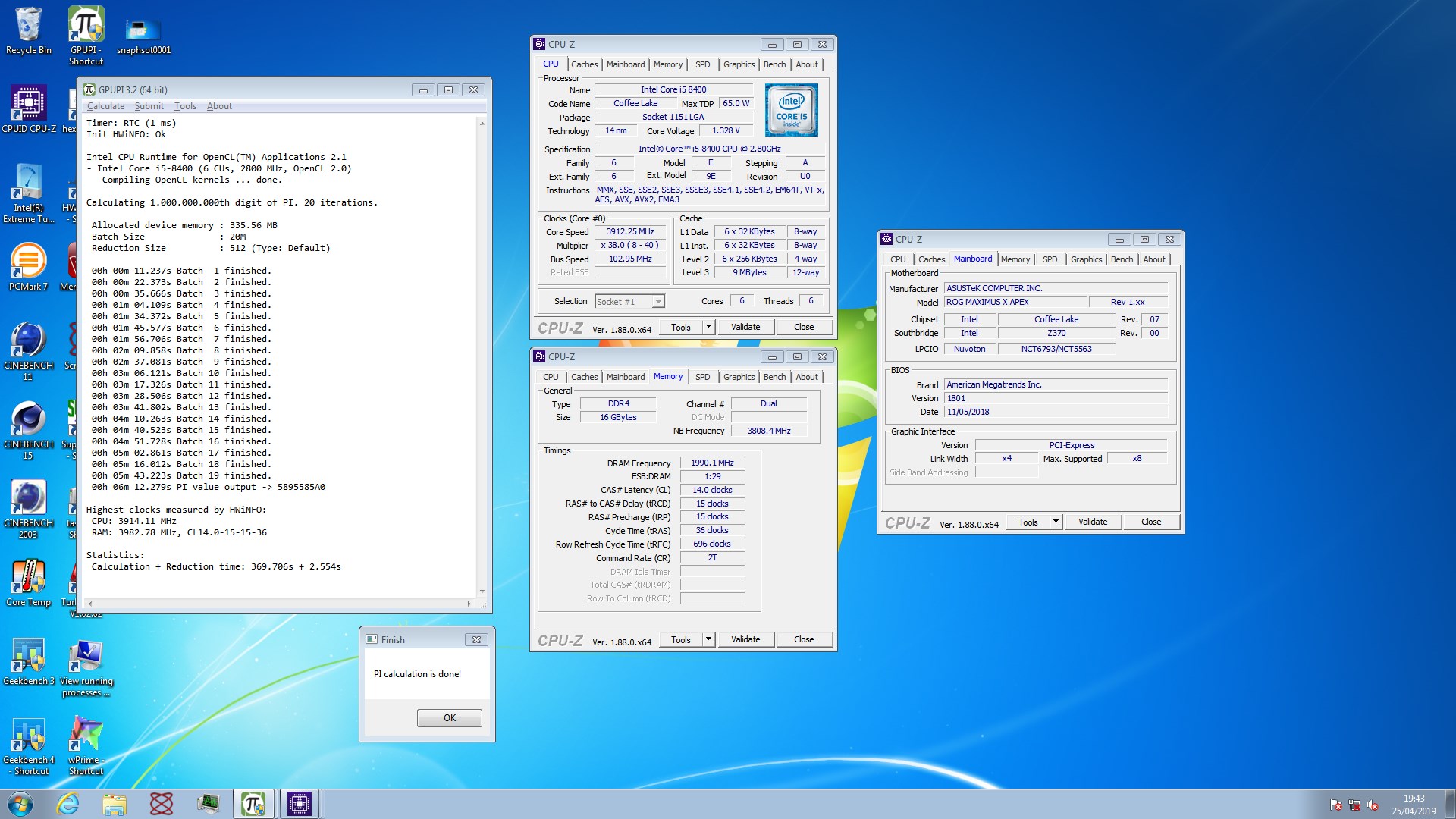Click OK in the Finish dialog
The height and width of the screenshot is (819, 1456).
point(450,718)
